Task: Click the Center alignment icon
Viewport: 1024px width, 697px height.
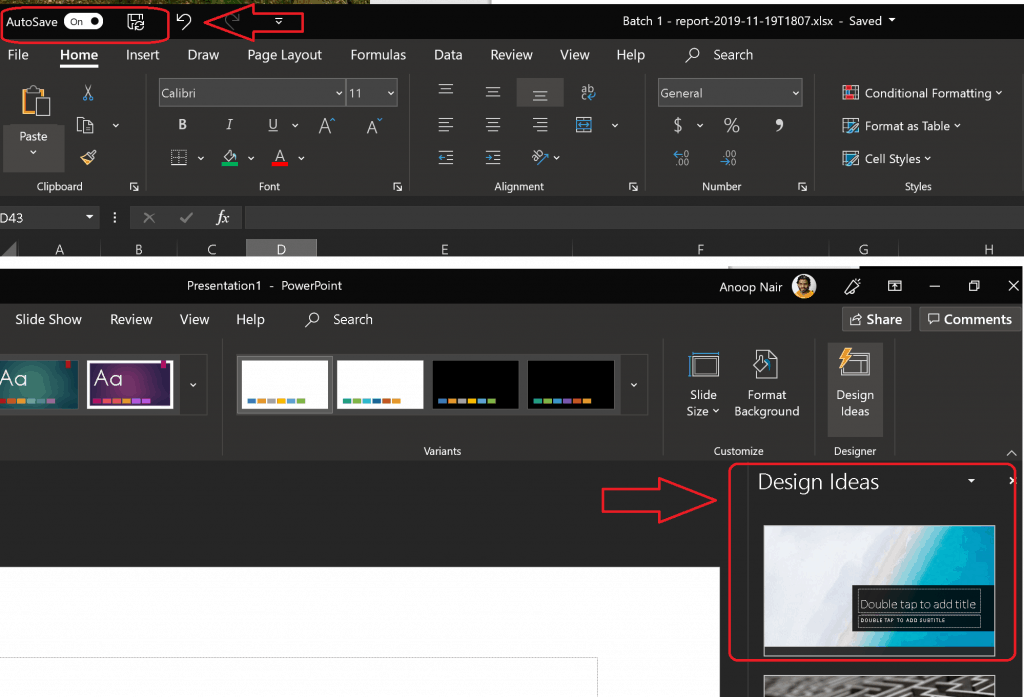Action: [x=493, y=125]
